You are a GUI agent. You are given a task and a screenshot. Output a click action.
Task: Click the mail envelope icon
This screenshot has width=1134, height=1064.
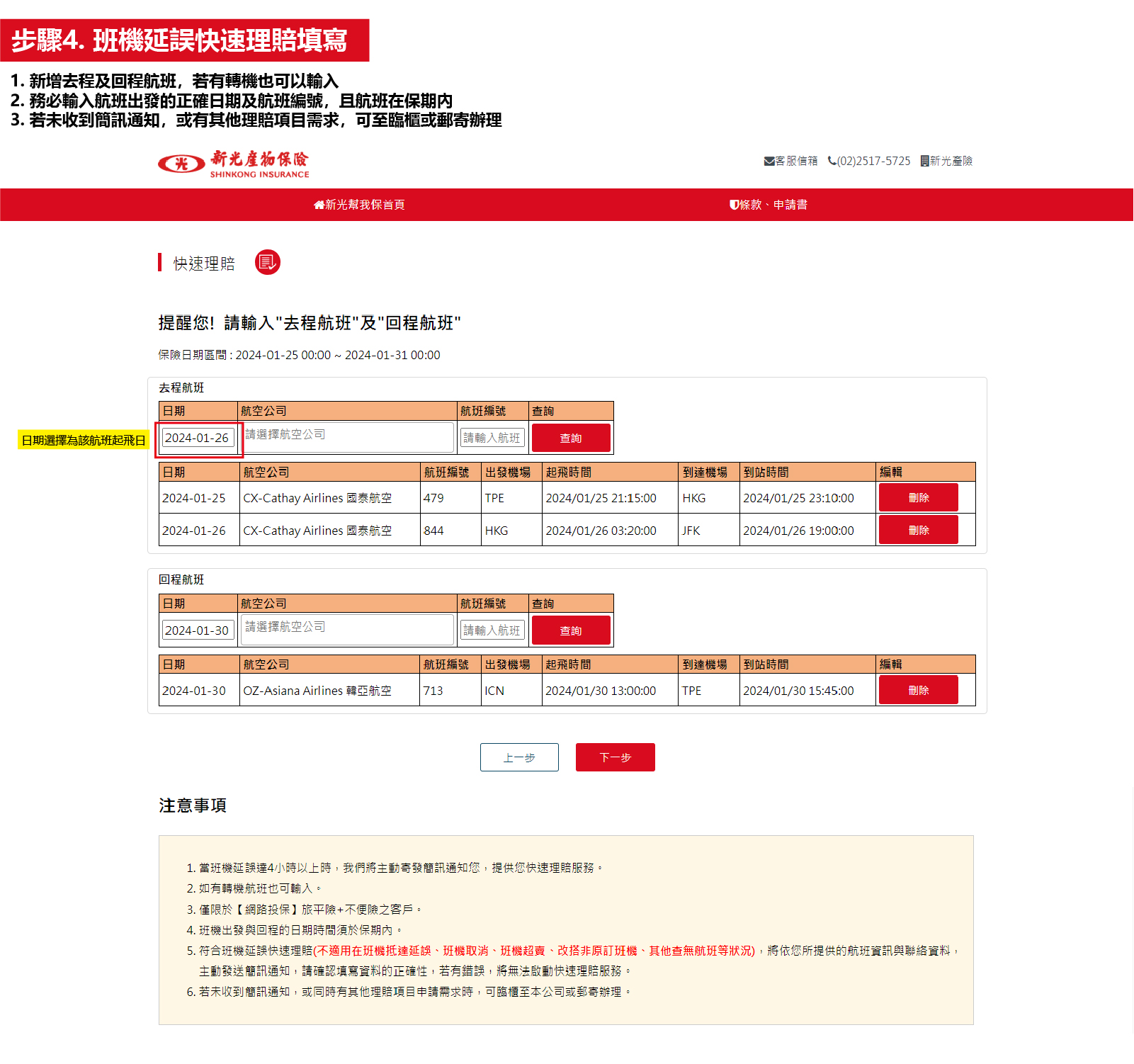point(769,162)
